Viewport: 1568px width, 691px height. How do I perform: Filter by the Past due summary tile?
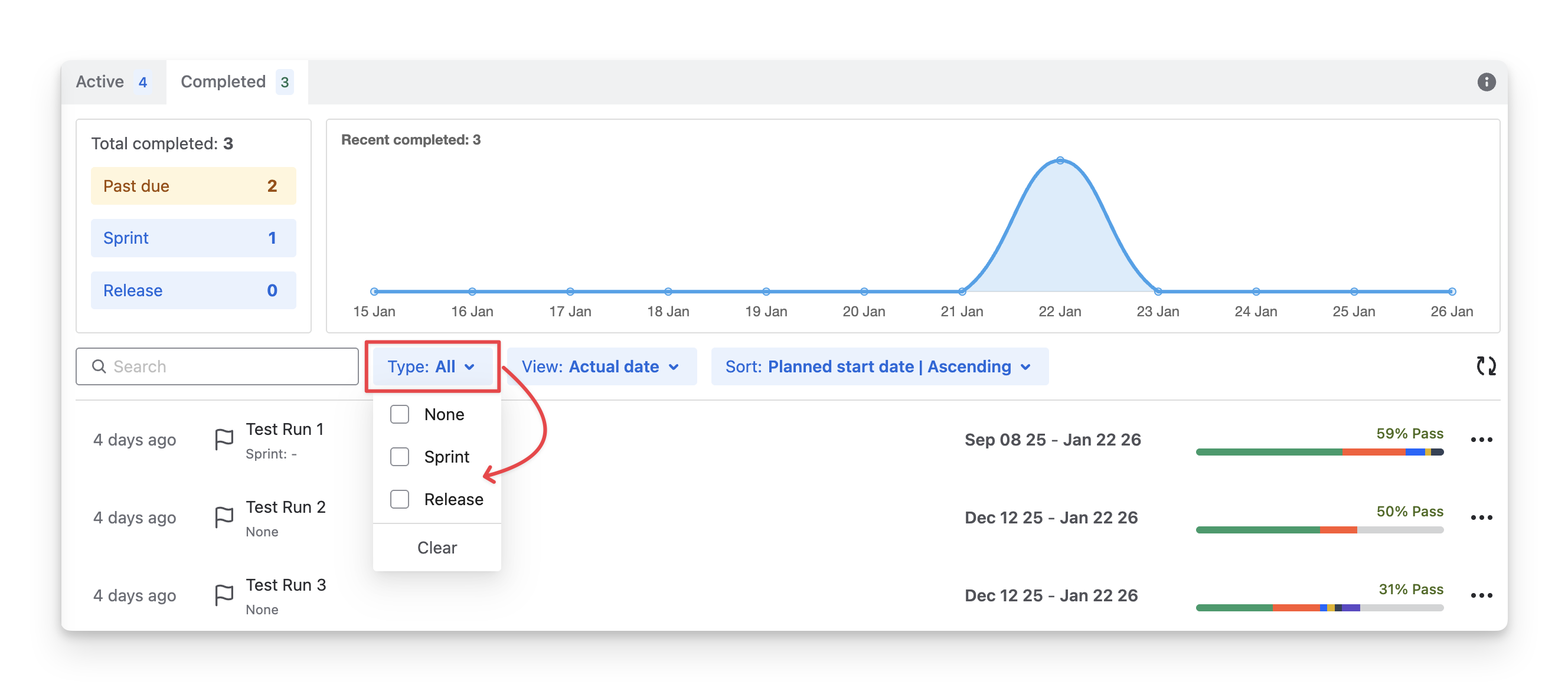(x=193, y=186)
